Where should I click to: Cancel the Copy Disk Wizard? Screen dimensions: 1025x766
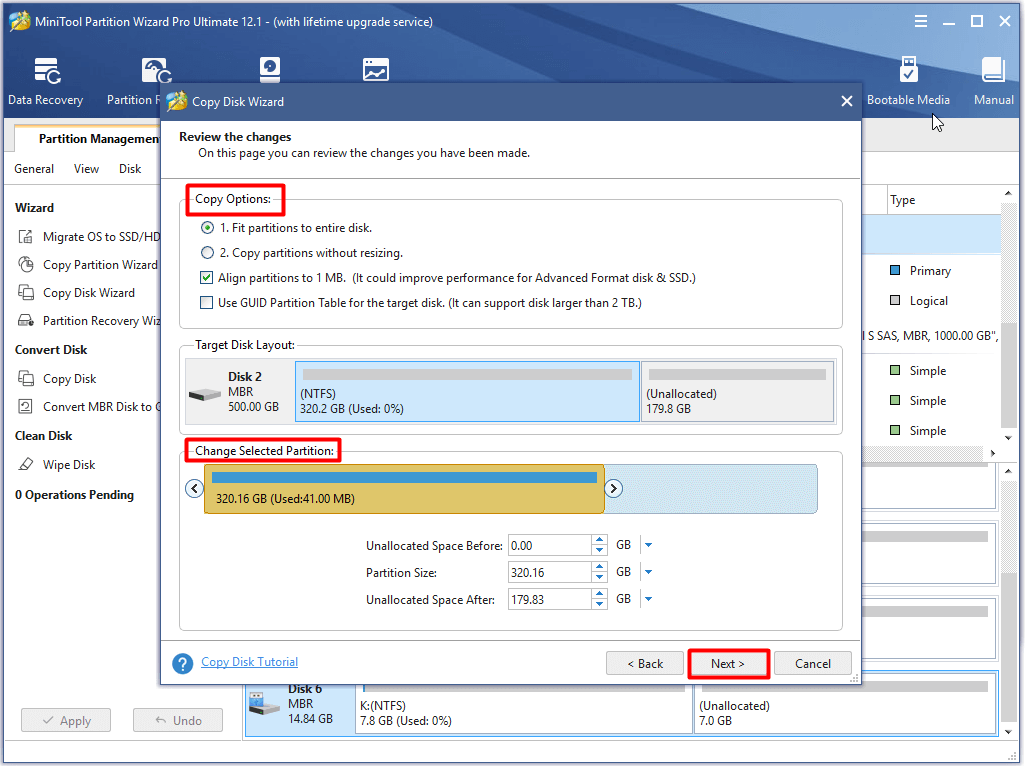[x=813, y=663]
